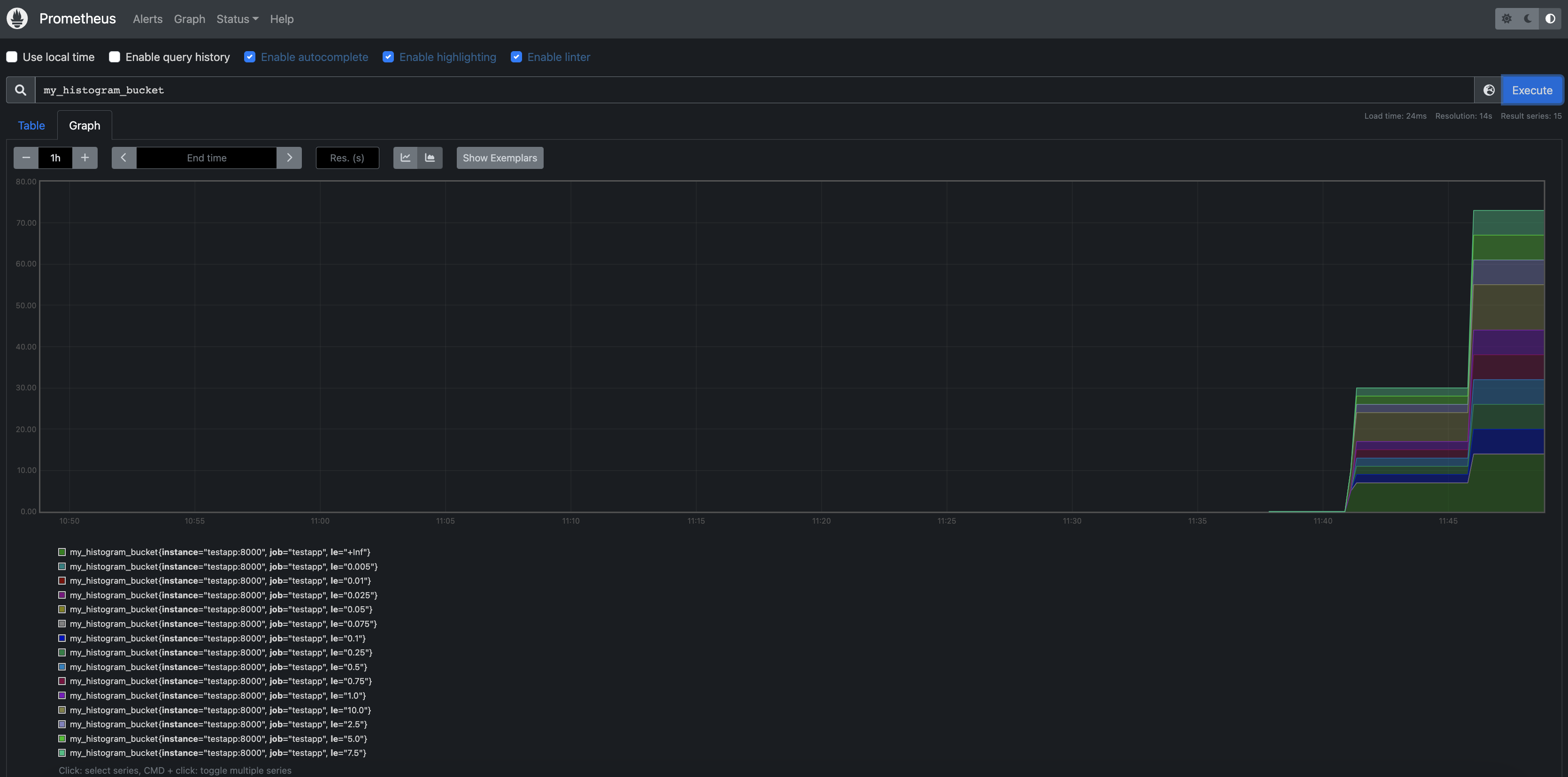Click the 80.00 y-axis label
This screenshot has height=777, width=1568.
[26, 181]
